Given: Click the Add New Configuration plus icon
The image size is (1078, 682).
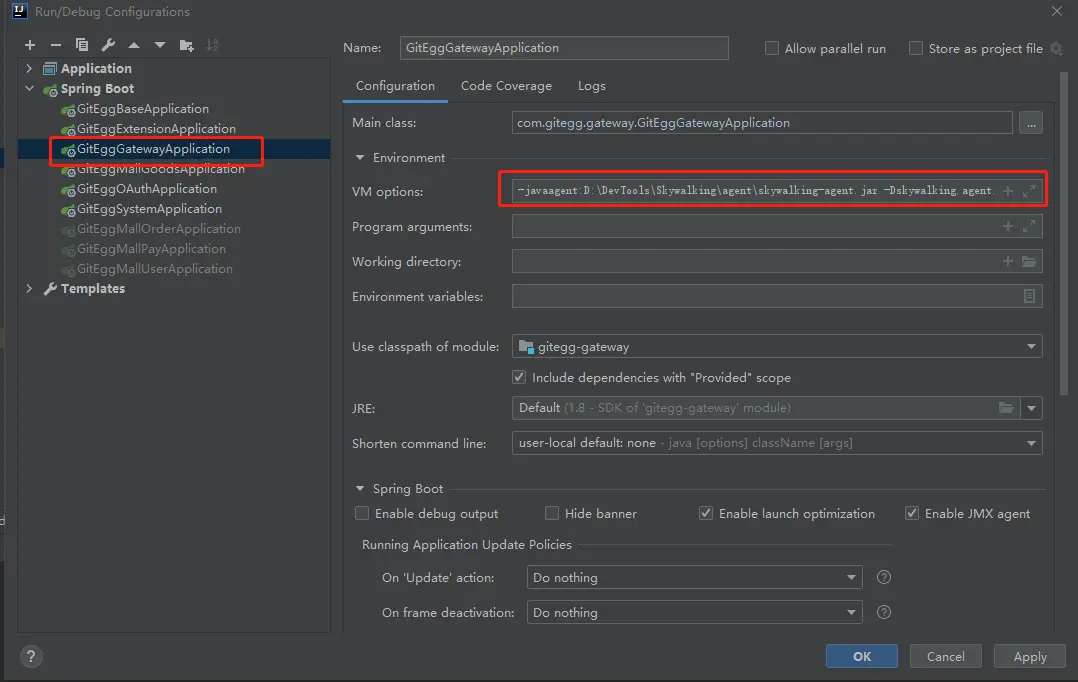Looking at the screenshot, I should [x=30, y=45].
